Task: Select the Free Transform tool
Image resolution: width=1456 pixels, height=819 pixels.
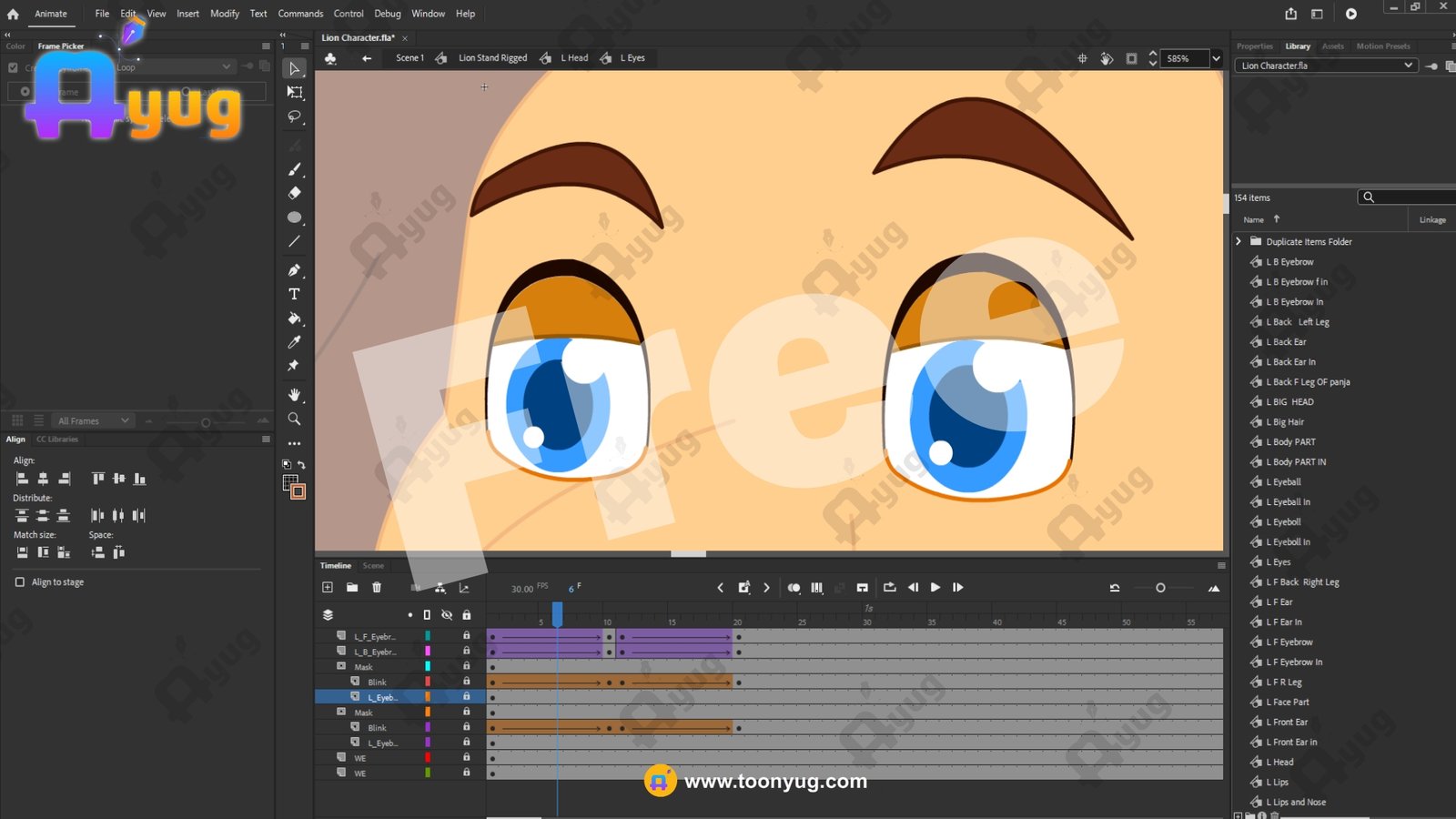Action: pos(294,92)
